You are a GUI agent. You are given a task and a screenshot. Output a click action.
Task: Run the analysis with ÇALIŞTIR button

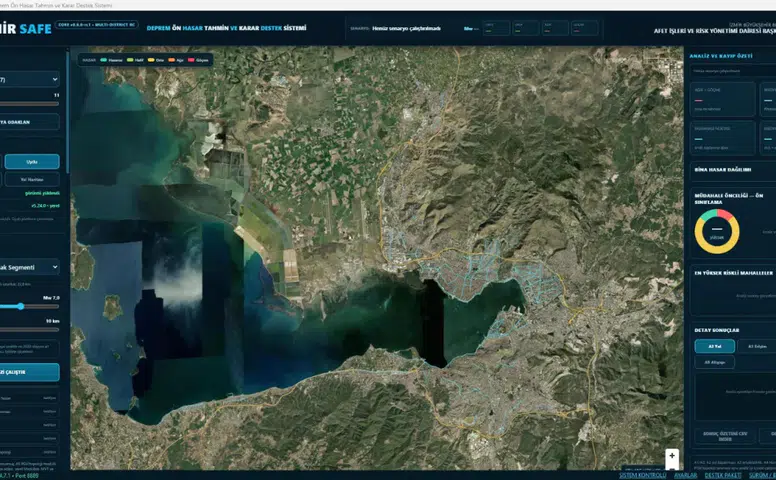point(29,372)
